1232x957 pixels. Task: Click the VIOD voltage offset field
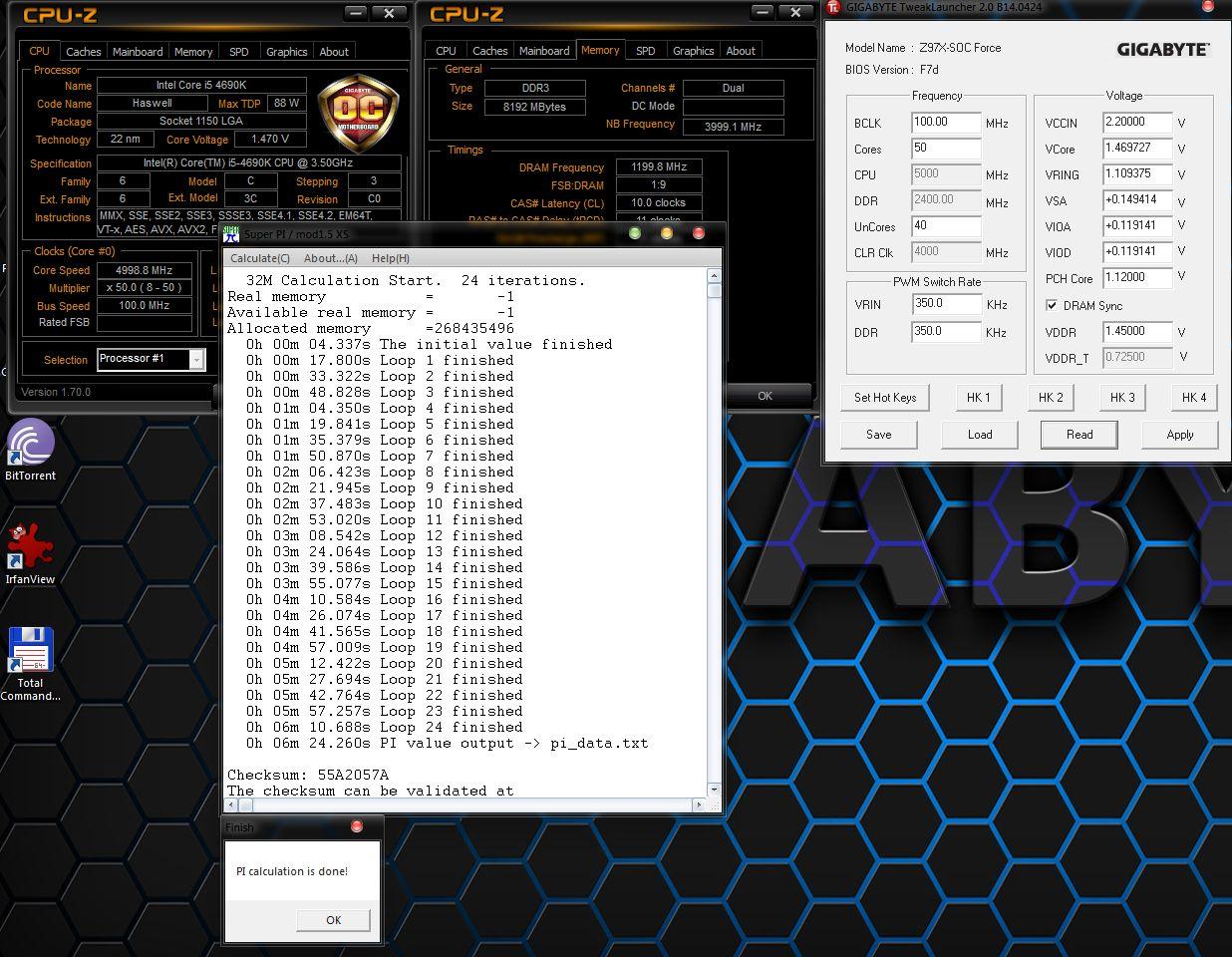coord(1137,252)
